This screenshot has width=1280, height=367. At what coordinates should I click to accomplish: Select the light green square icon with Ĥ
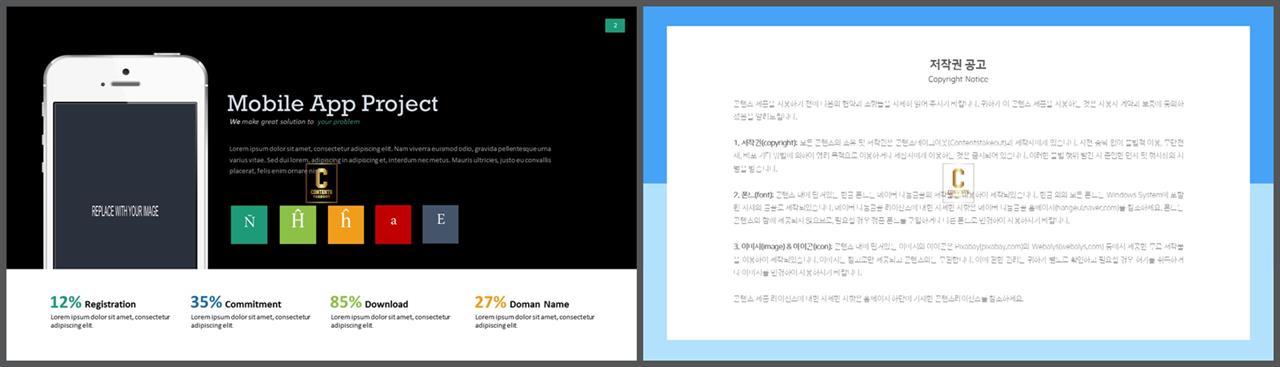click(x=297, y=225)
